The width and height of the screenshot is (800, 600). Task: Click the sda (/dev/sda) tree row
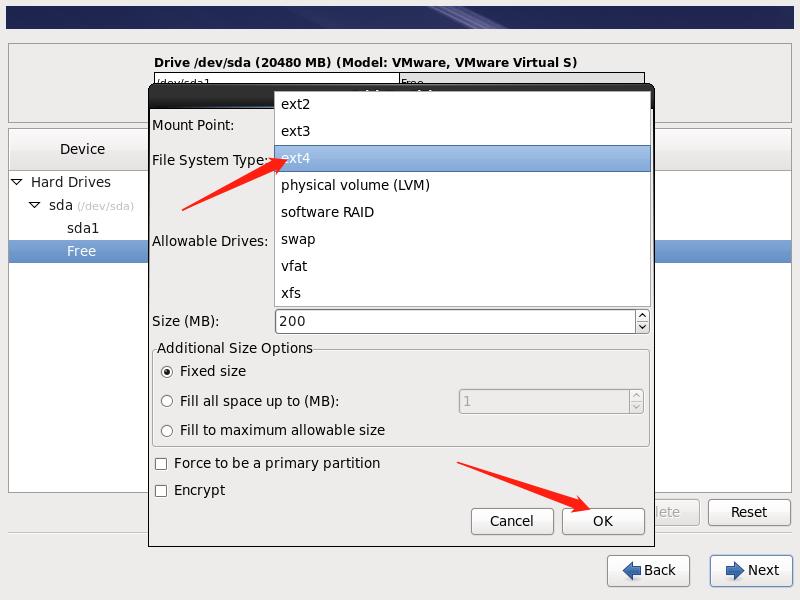point(78,206)
